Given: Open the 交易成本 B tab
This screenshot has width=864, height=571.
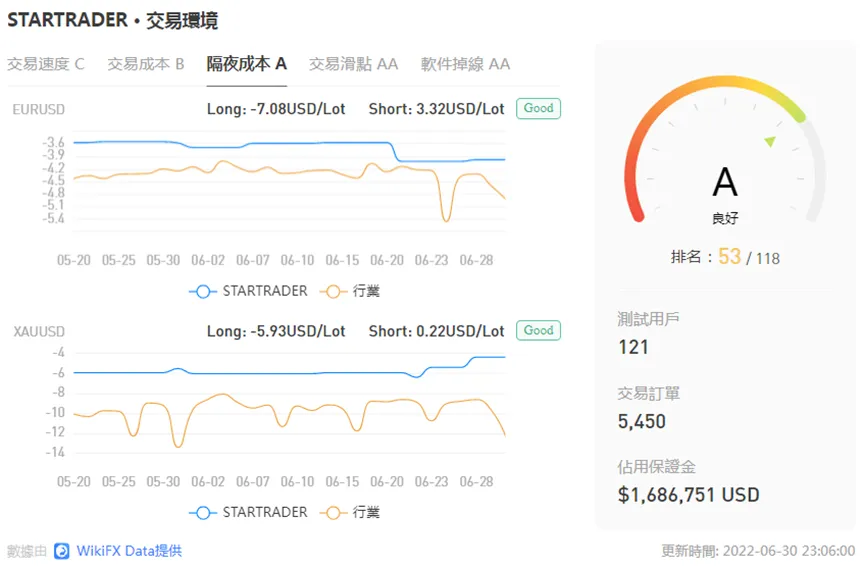Looking at the screenshot, I should [x=145, y=64].
